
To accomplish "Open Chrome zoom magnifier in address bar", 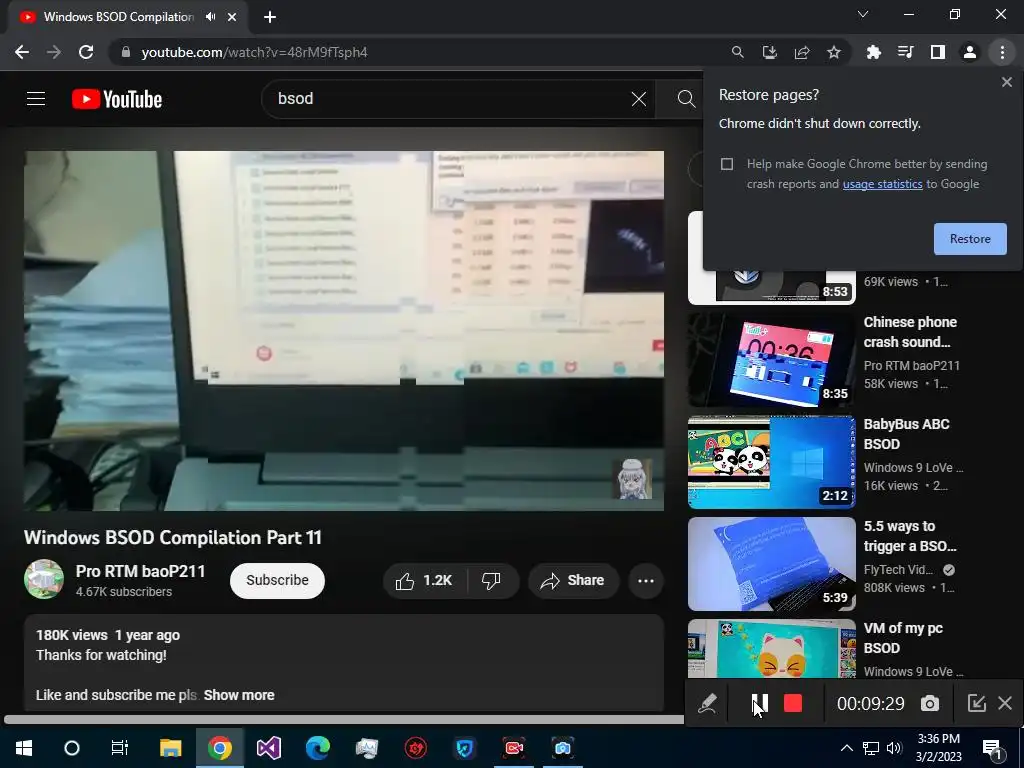I will pos(737,52).
